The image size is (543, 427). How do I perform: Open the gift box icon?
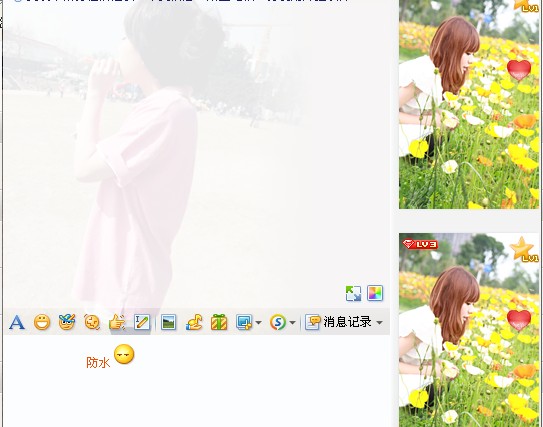pos(219,322)
